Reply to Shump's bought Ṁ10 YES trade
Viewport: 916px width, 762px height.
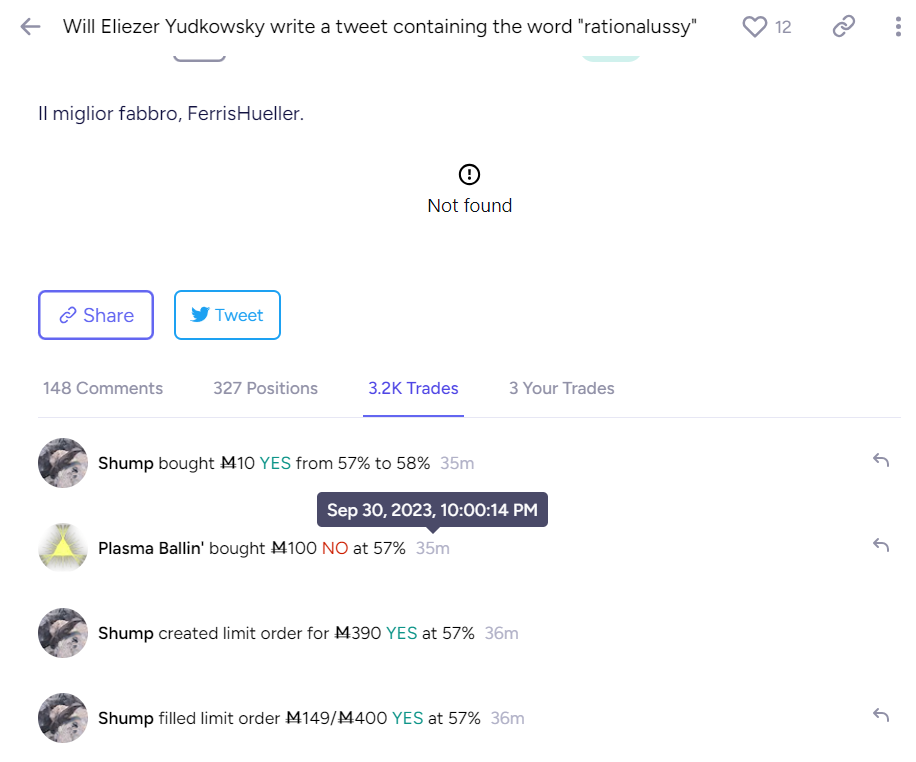[881, 460]
